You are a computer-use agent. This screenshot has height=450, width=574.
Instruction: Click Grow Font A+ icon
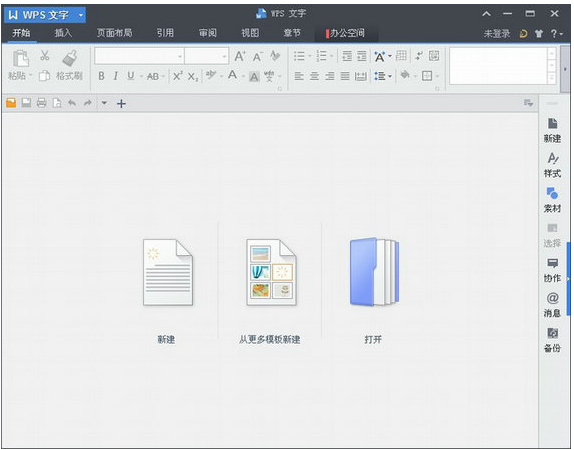coord(240,56)
